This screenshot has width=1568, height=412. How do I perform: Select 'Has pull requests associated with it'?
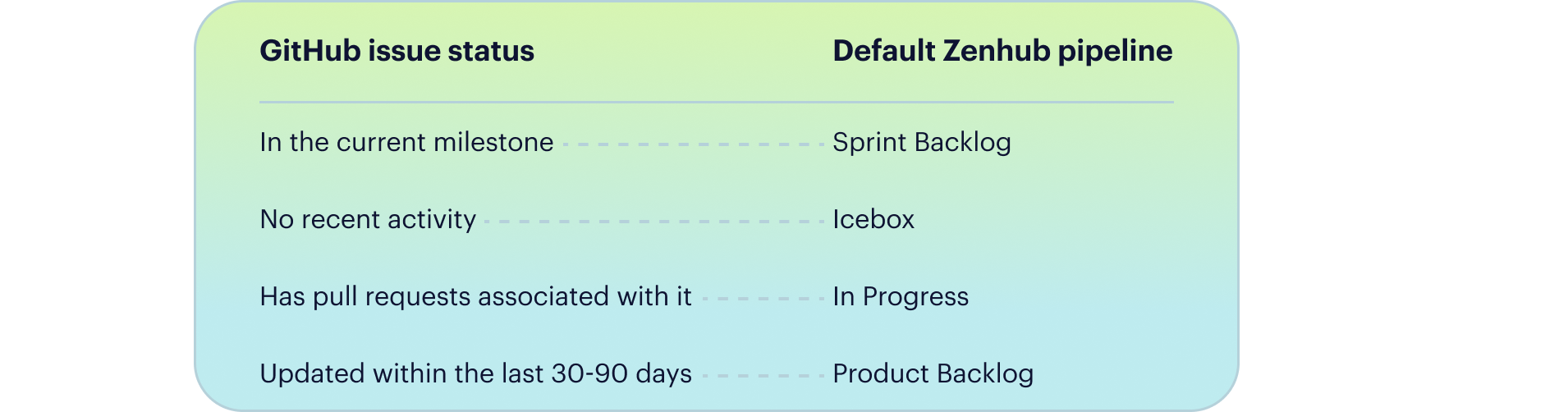click(x=475, y=296)
